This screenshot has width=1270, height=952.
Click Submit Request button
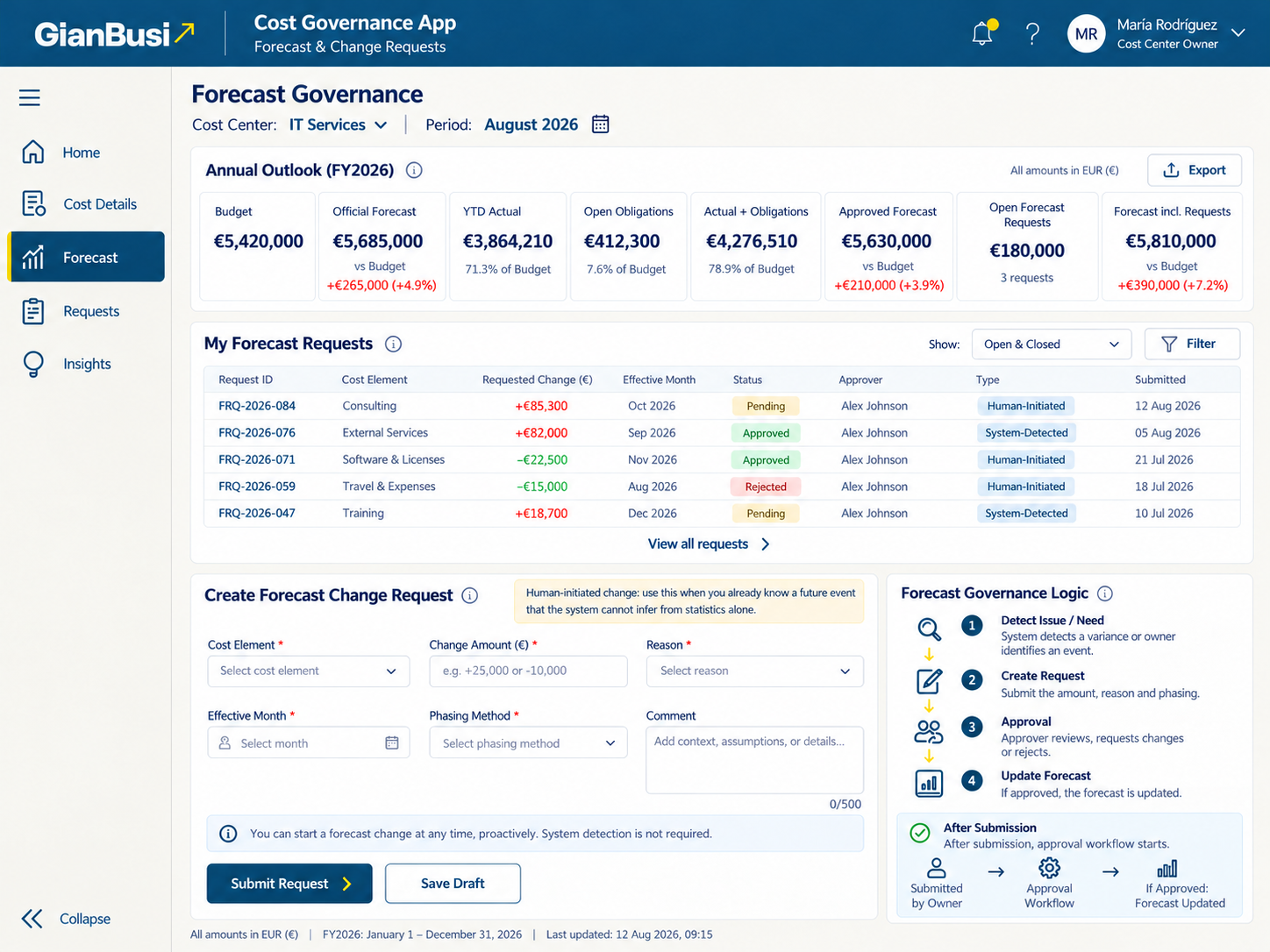tap(289, 884)
